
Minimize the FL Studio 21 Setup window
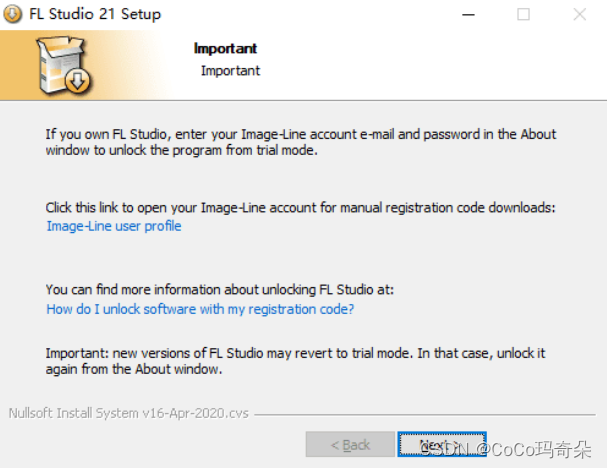coord(468,15)
